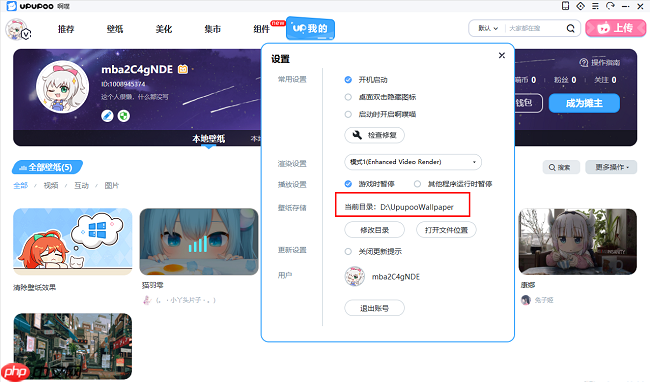This screenshot has width=650, height=382.
Task: Click author avatar under 康娜 wallpaper
Action: pyautogui.click(x=526, y=300)
